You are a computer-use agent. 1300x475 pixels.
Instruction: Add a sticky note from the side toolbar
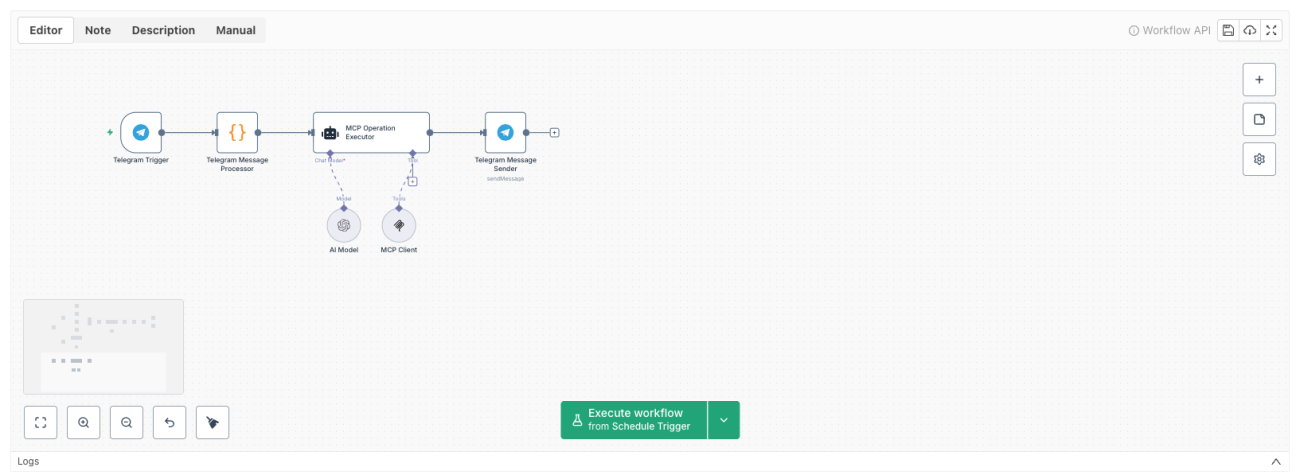[1259, 119]
